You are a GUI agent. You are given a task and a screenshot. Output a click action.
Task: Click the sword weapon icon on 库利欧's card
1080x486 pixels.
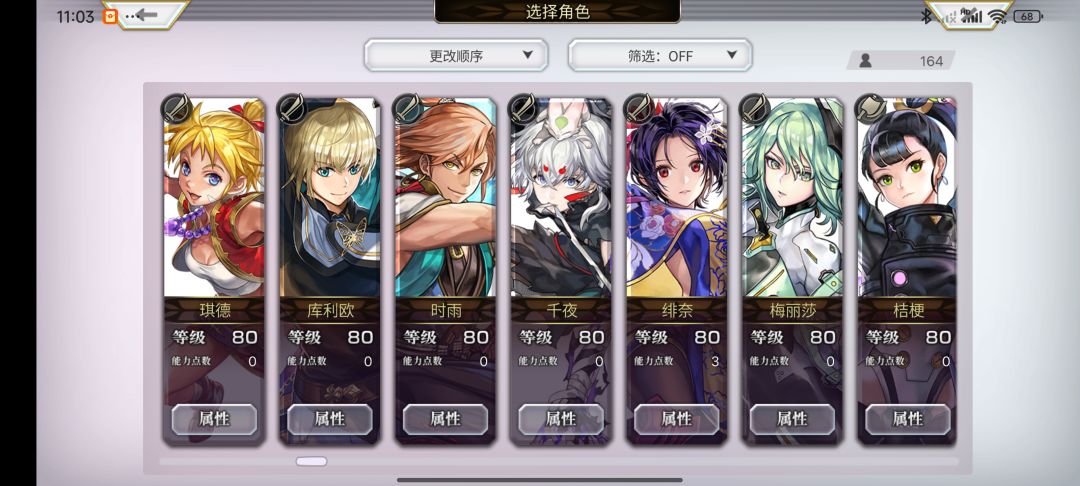291,109
